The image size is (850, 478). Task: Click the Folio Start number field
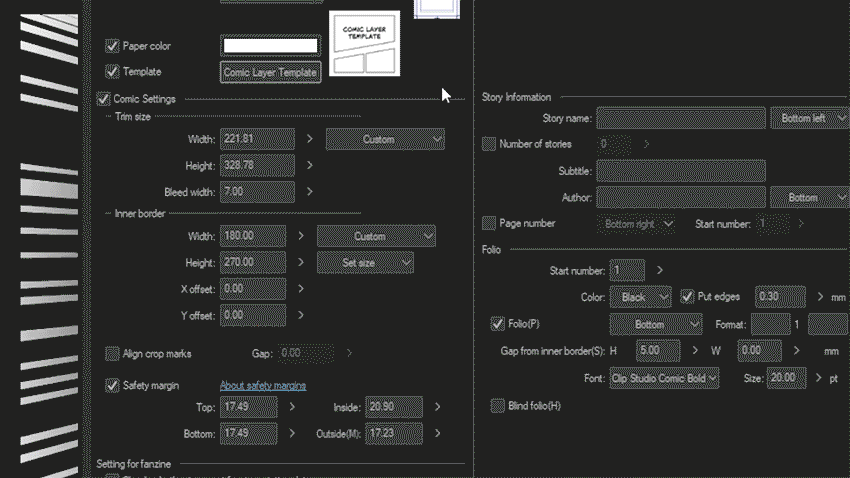627,270
